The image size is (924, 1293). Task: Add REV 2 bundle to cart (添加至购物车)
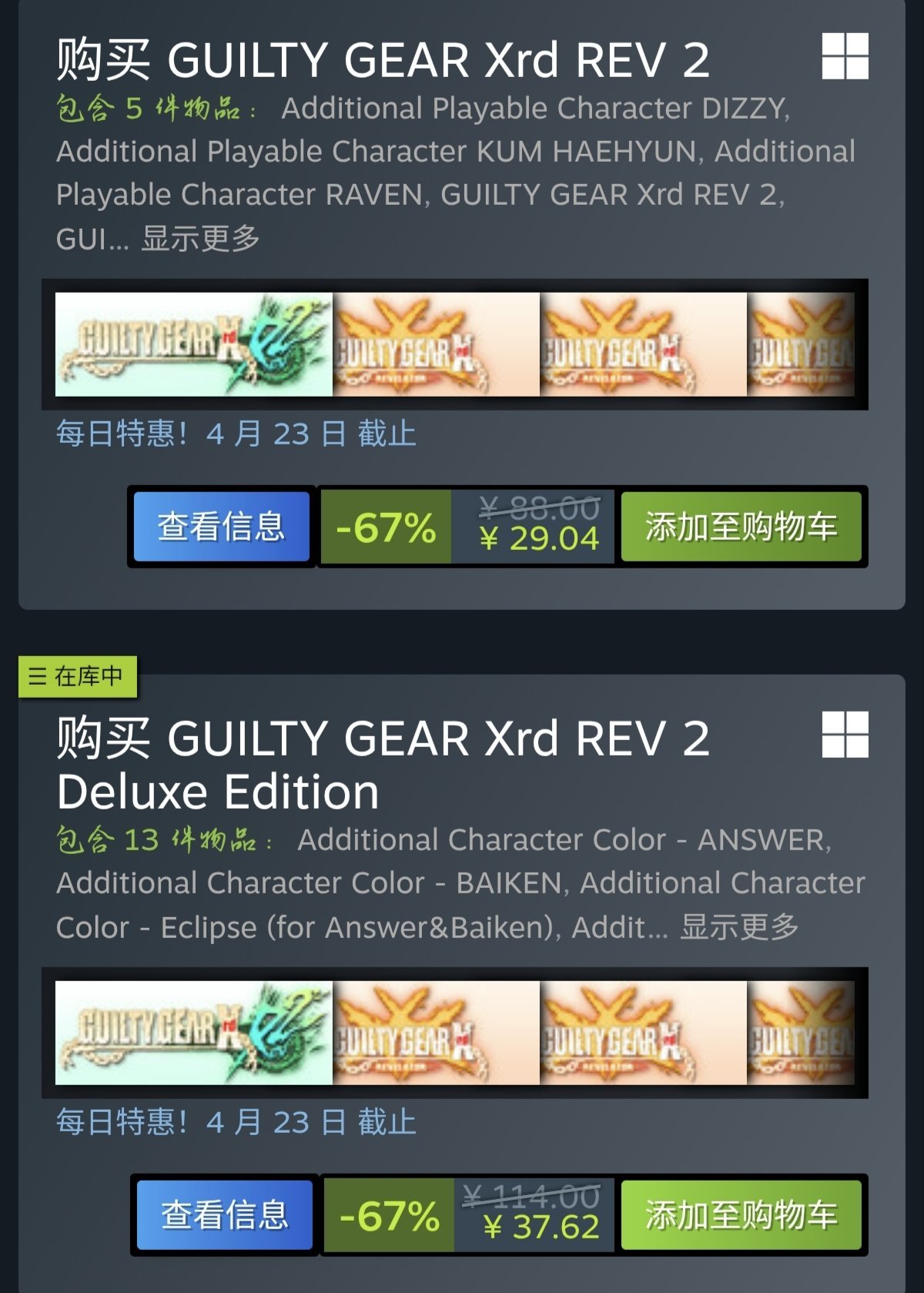[741, 527]
